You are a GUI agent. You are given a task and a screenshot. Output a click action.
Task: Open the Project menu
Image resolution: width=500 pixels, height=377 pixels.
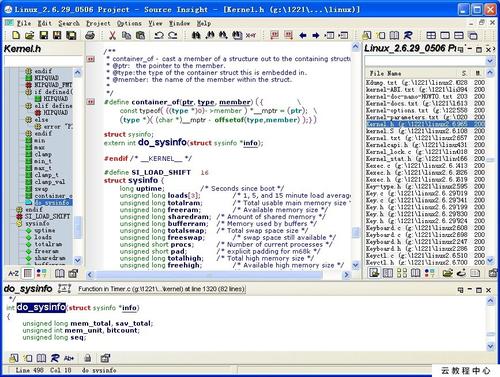pyautogui.click(x=98, y=23)
